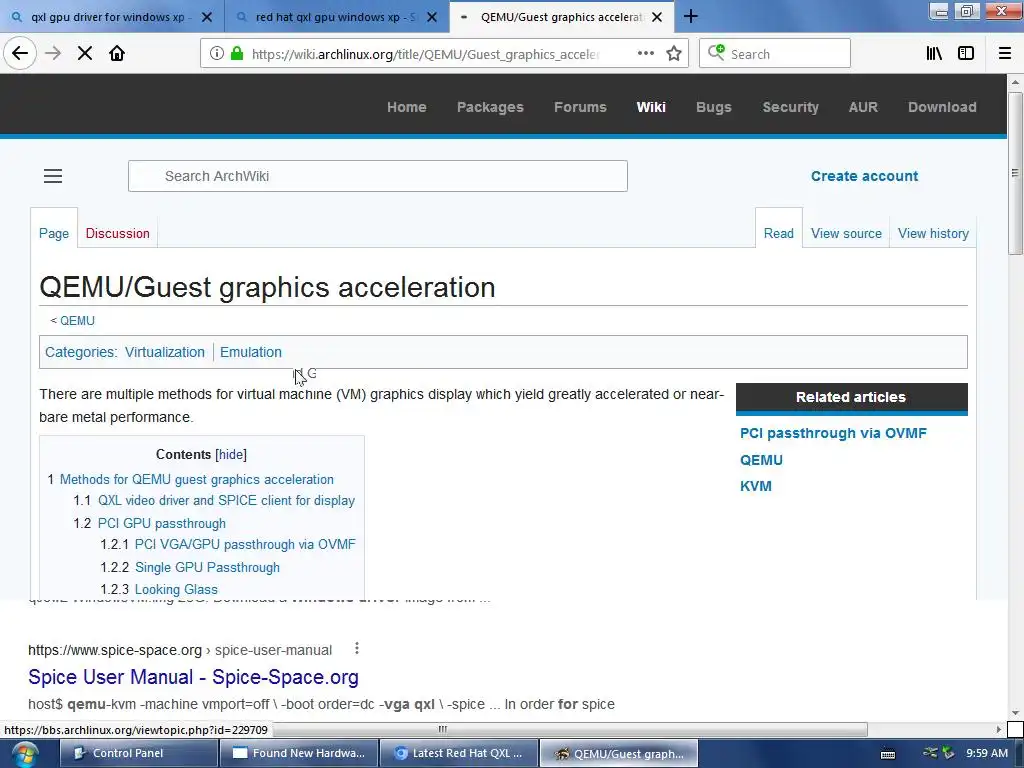This screenshot has width=1024, height=768.
Task: Bookmark this page with the star icon
Action: pyautogui.click(x=674, y=54)
